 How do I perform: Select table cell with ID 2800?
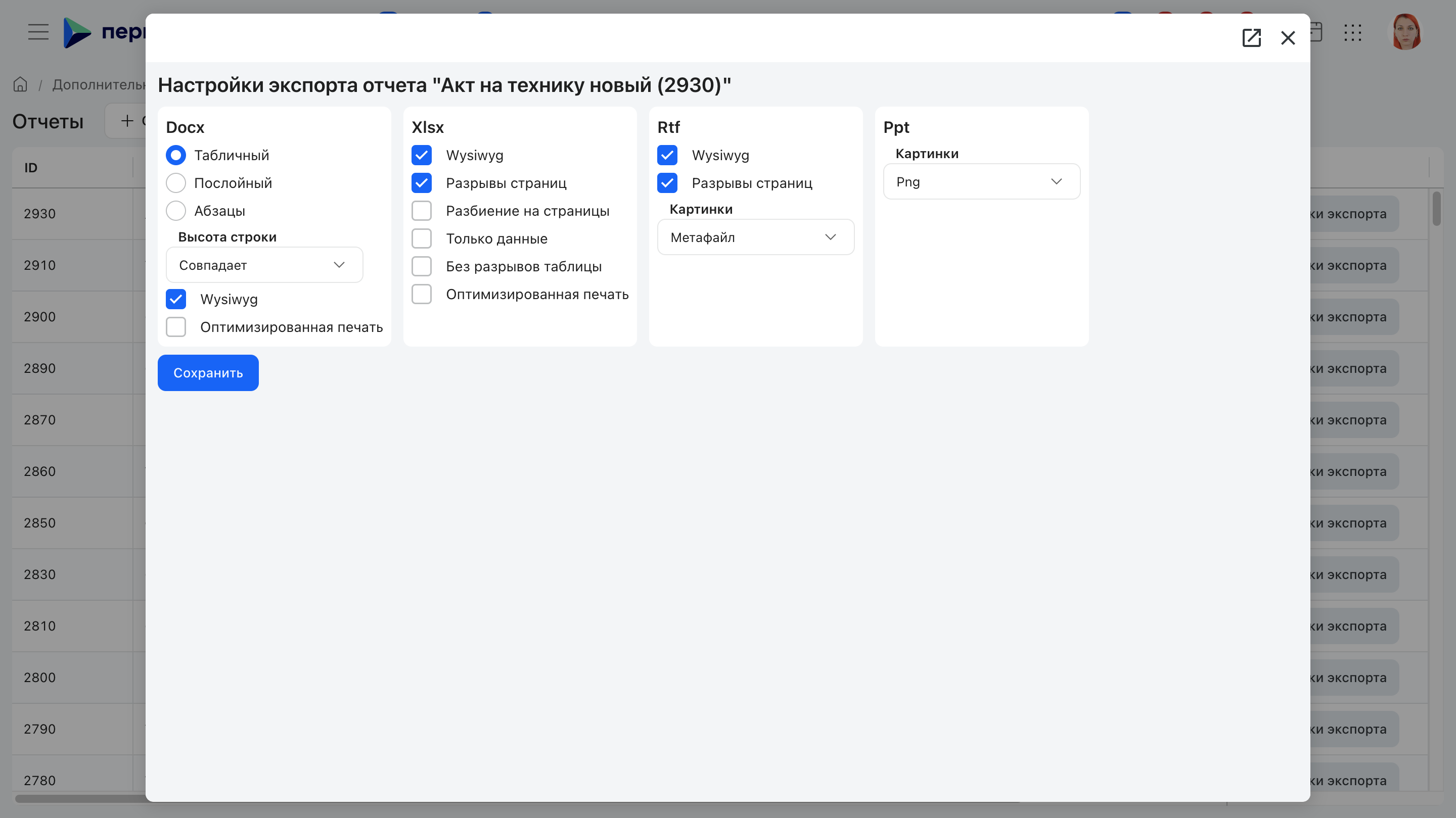click(x=72, y=678)
